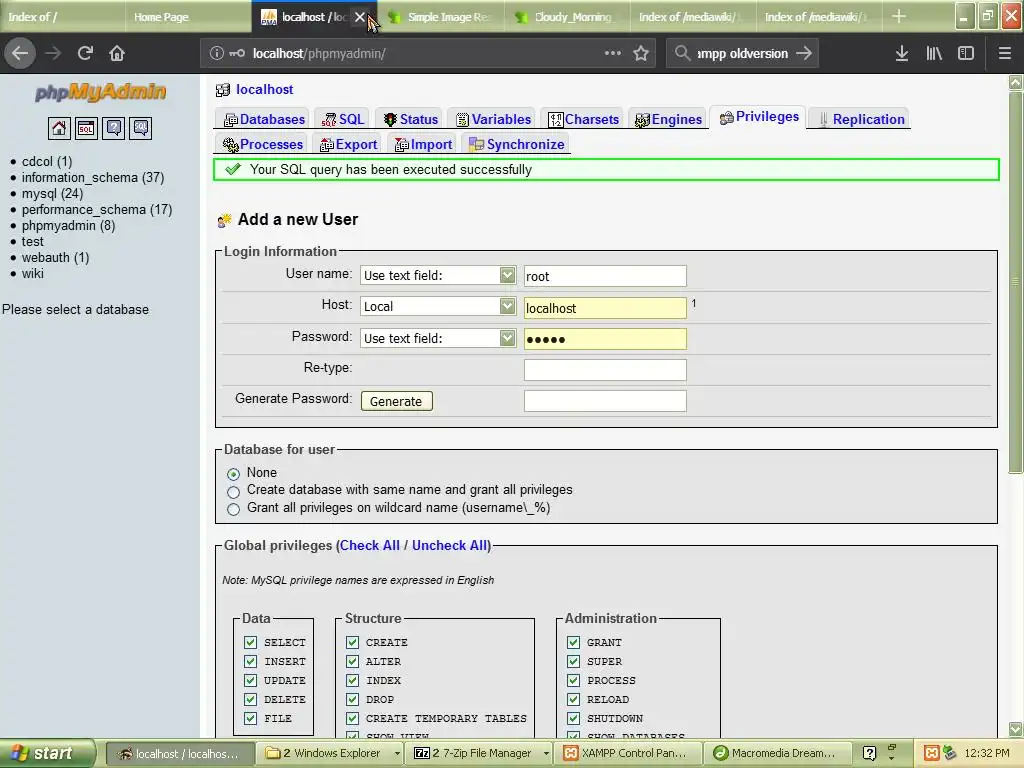
Task: Switch to the Databases tab
Action: point(264,120)
